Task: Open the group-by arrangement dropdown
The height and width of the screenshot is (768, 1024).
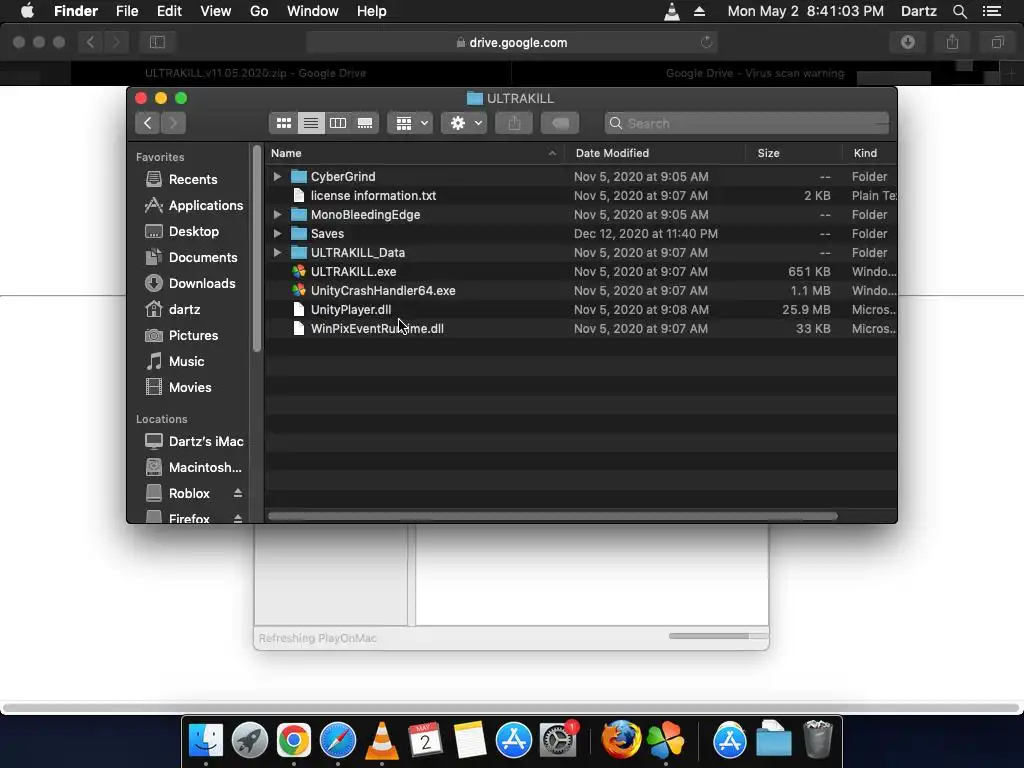Action: (x=410, y=123)
